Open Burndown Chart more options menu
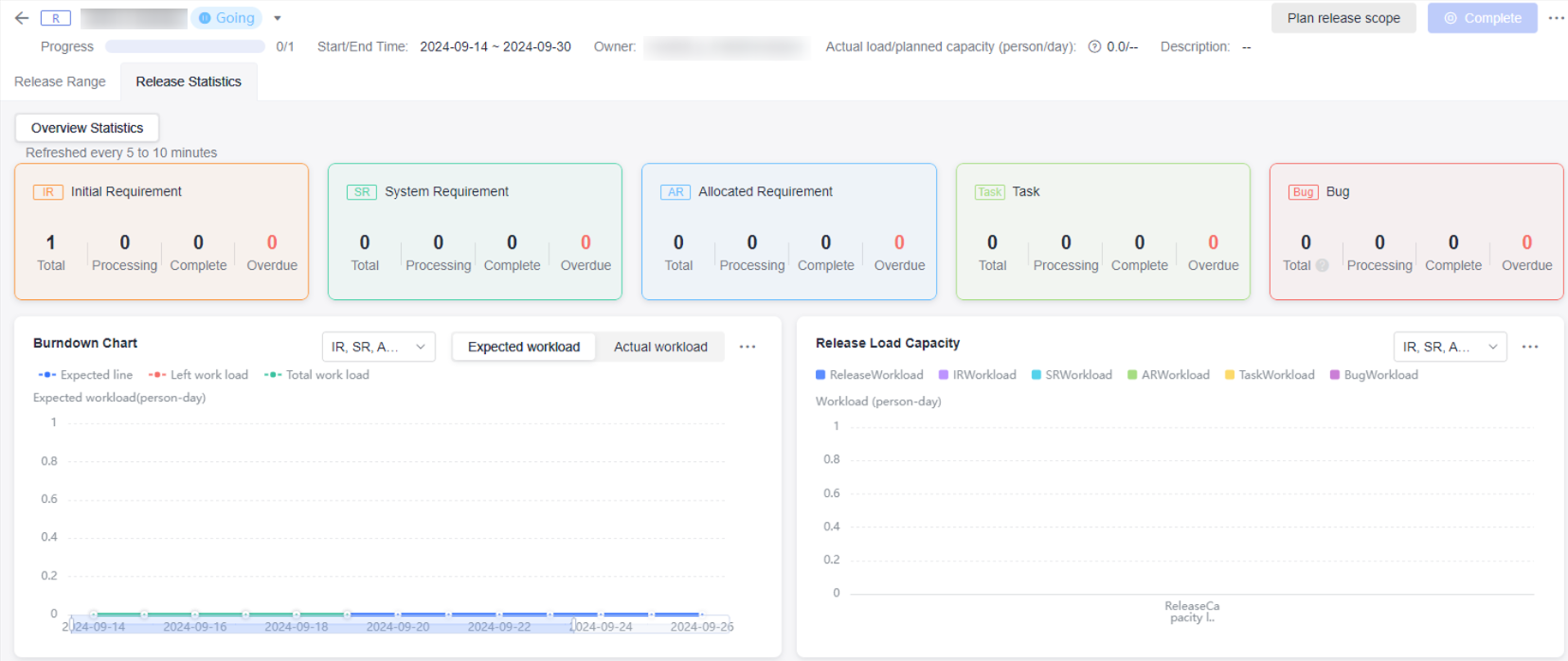Image resolution: width=1568 pixels, height=661 pixels. click(x=748, y=347)
